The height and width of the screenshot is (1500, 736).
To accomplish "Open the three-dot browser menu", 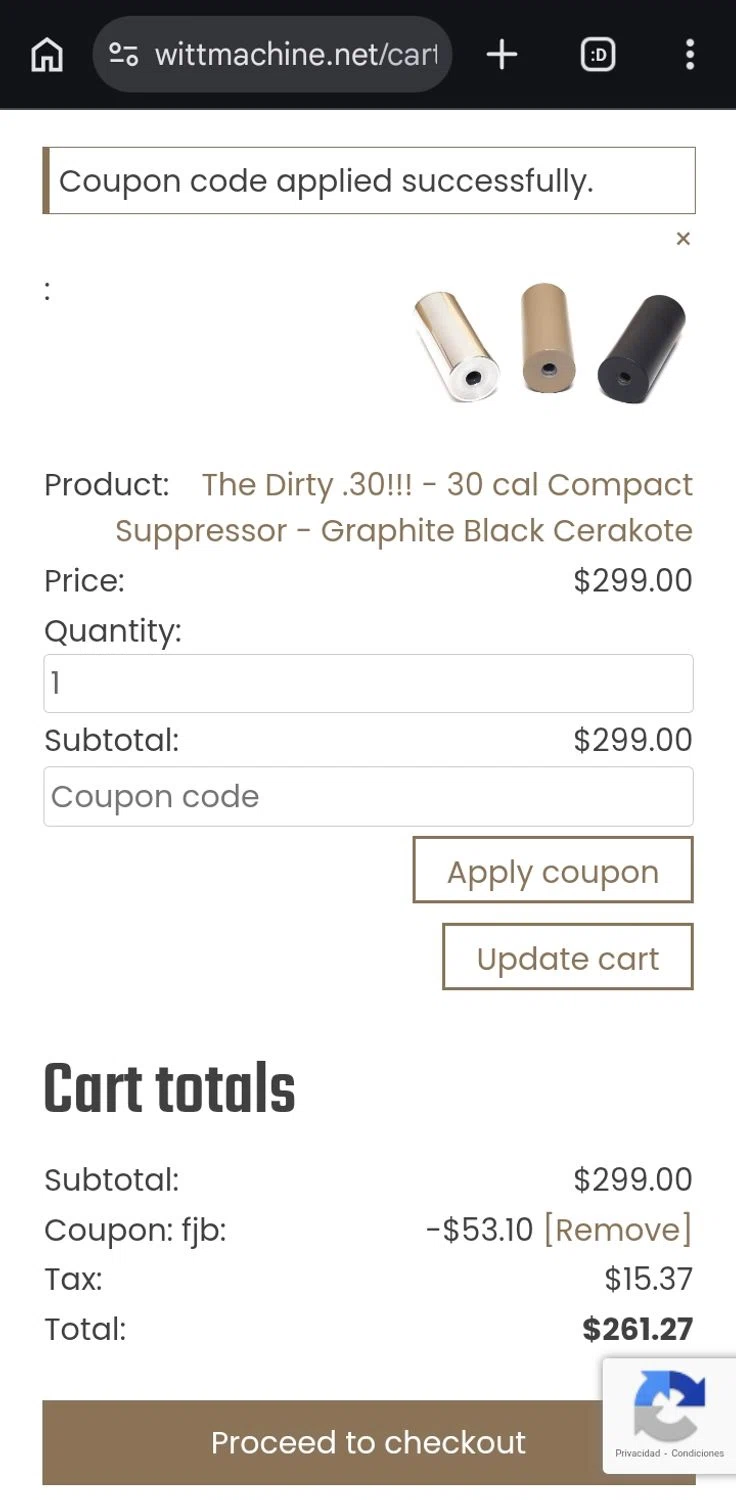I will [689, 55].
